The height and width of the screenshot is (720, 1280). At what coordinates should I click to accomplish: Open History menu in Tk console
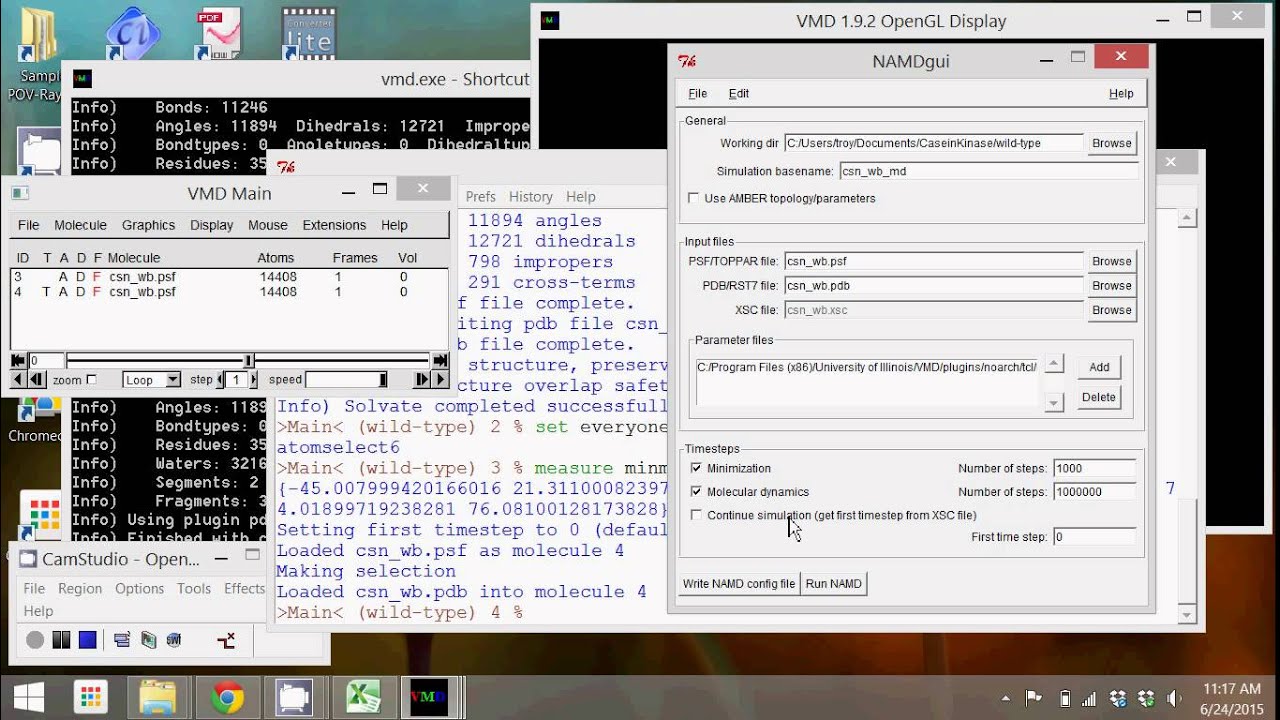click(x=530, y=197)
